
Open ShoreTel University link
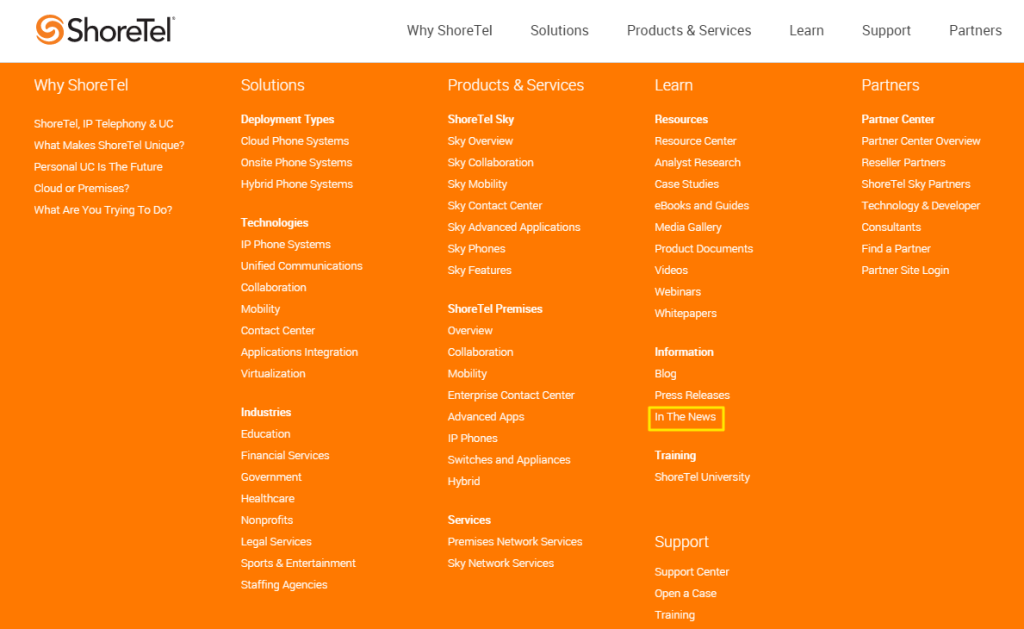tap(703, 477)
